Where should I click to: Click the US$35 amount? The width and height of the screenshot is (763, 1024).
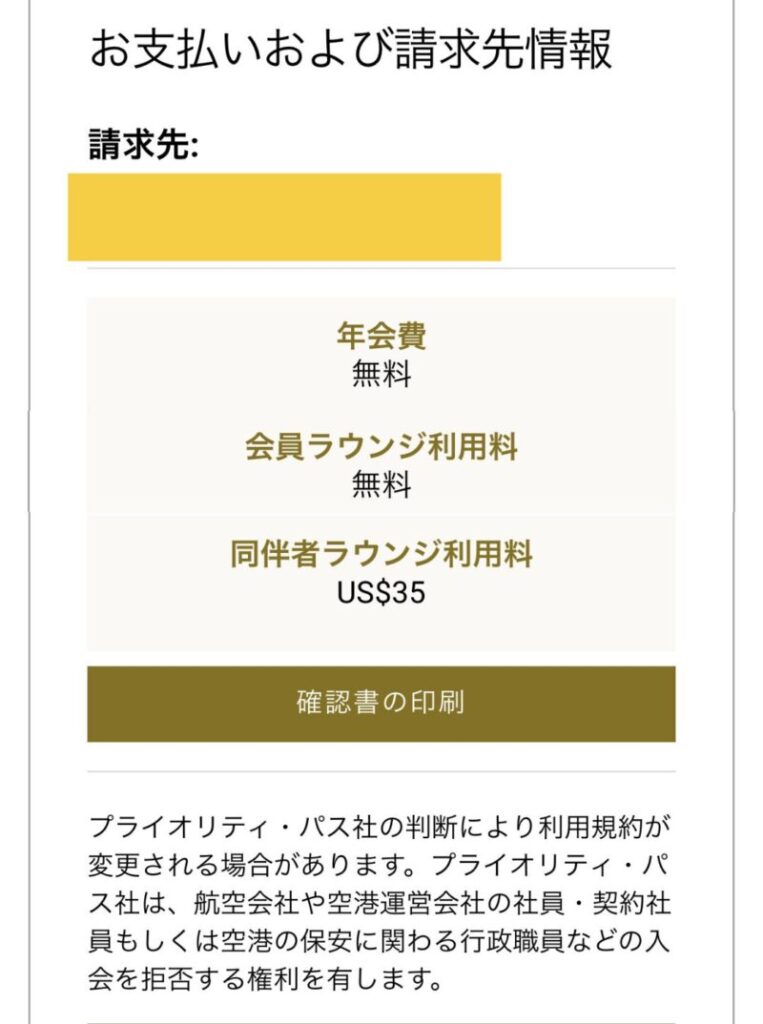(x=381, y=593)
